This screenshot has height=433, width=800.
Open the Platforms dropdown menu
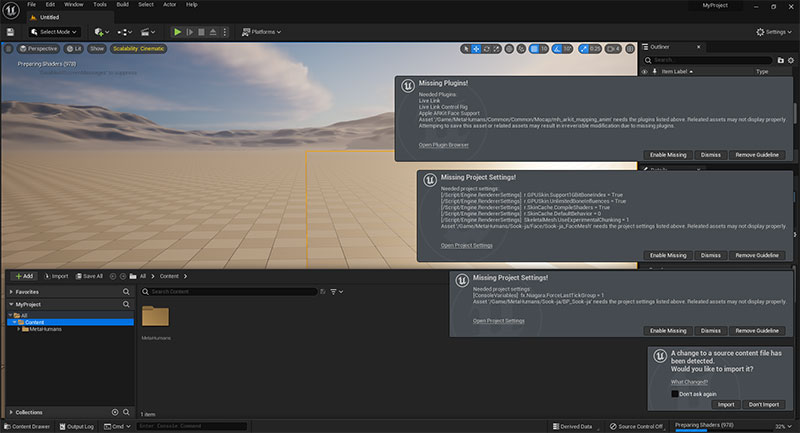[x=261, y=32]
